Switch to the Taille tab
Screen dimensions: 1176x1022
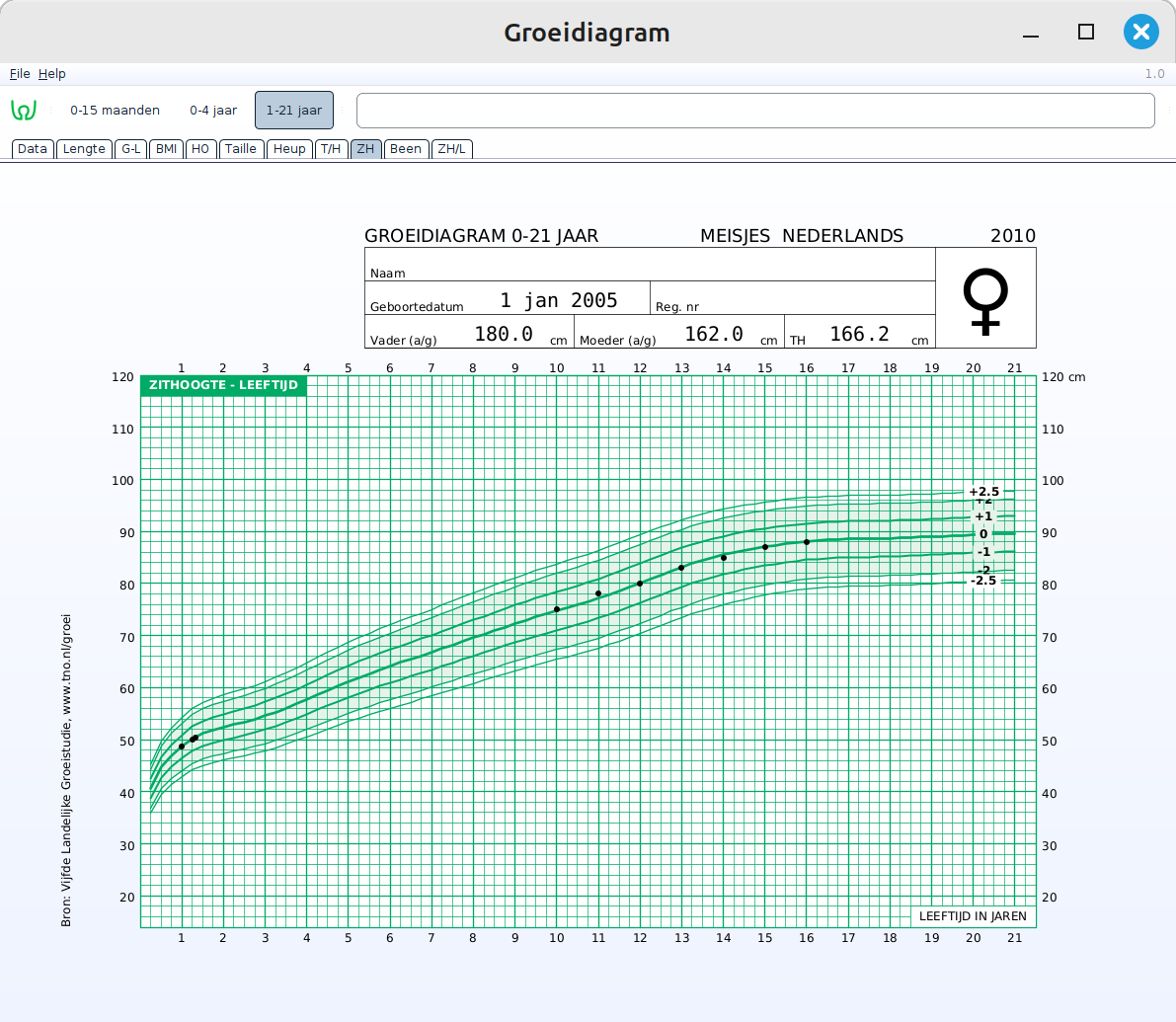(x=241, y=148)
